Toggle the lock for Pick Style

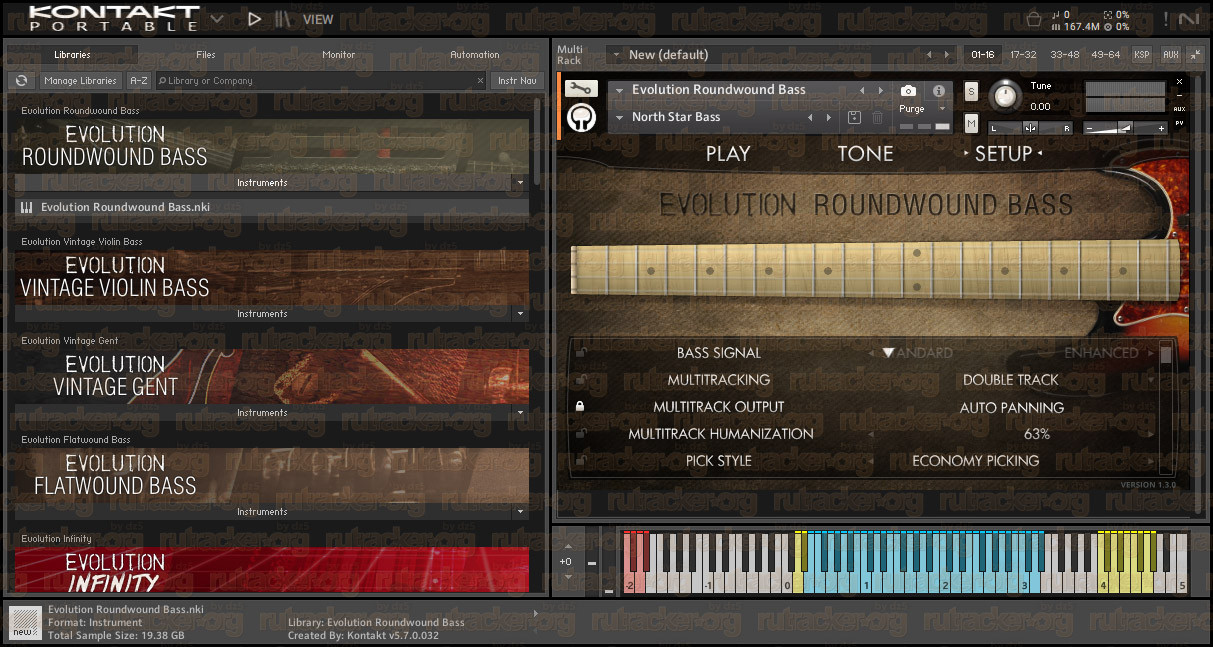pyautogui.click(x=580, y=461)
